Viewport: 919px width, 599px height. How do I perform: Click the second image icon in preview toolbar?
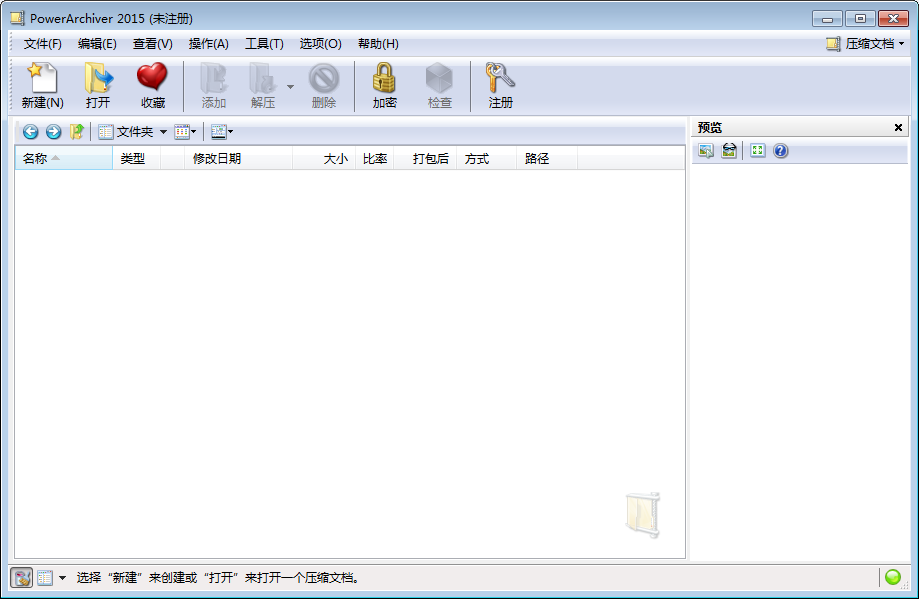(729, 151)
